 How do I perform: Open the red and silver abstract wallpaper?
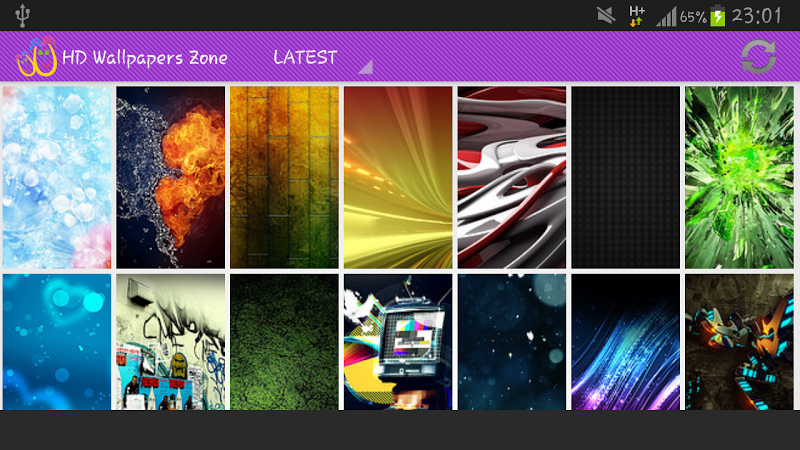(512, 177)
